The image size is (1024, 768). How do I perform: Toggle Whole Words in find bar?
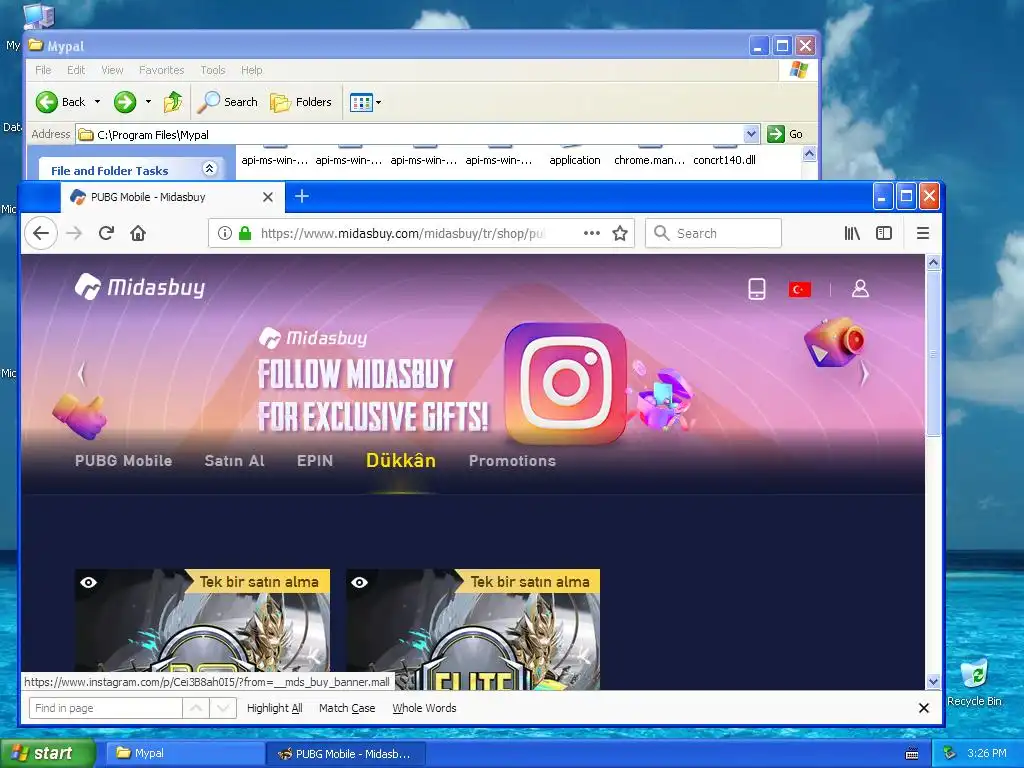tap(424, 708)
